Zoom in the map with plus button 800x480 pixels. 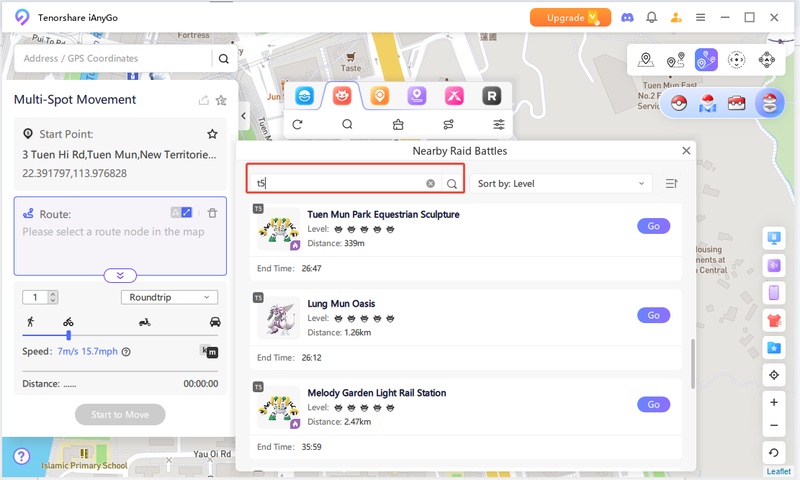coord(774,402)
